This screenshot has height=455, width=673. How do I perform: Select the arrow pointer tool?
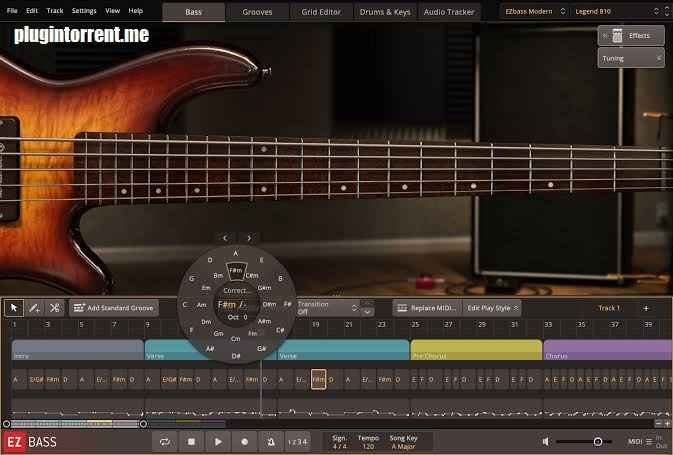click(x=14, y=308)
